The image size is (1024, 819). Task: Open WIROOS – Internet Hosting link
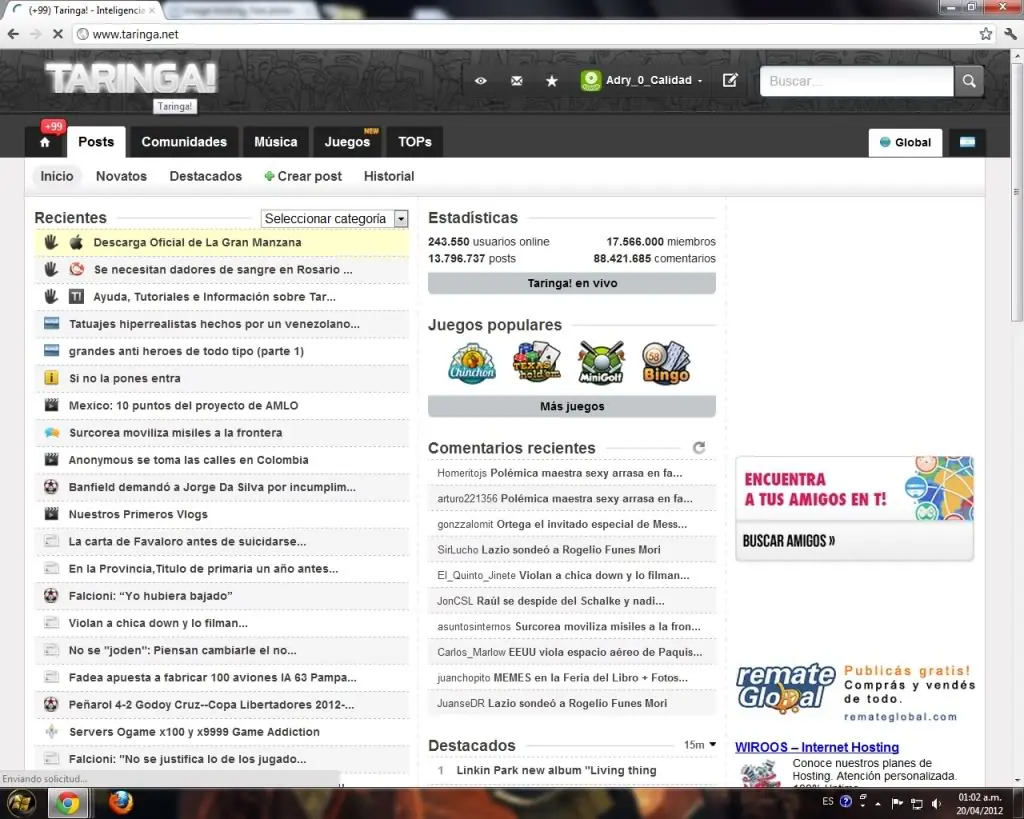pyautogui.click(x=817, y=747)
